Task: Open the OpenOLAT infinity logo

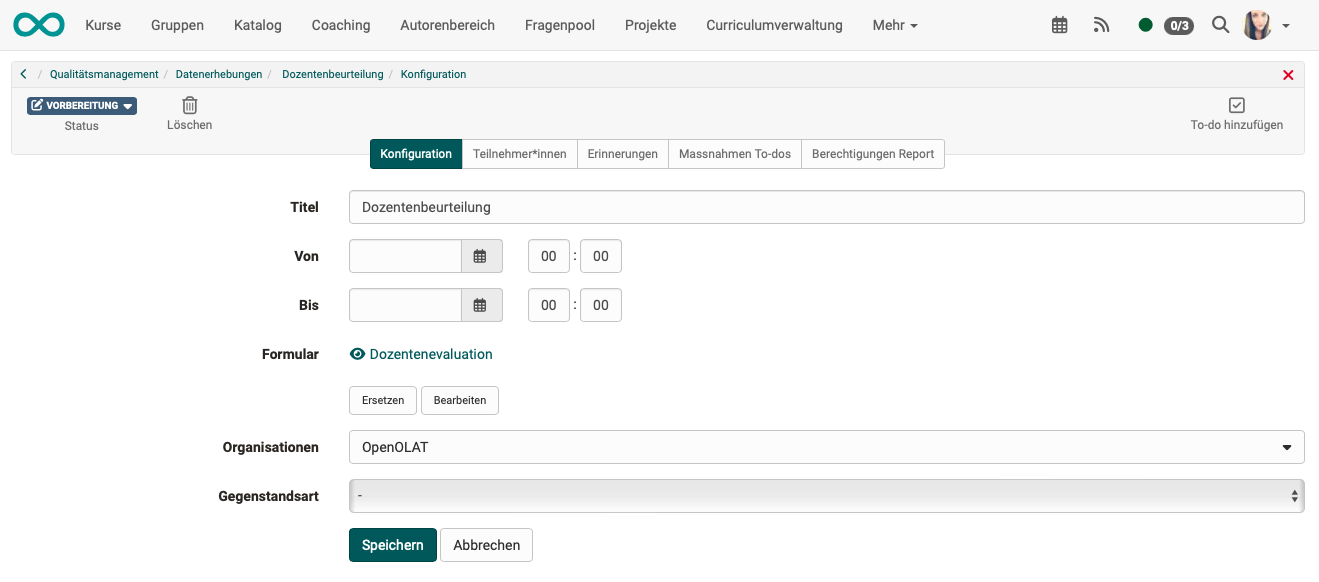Action: tap(38, 24)
